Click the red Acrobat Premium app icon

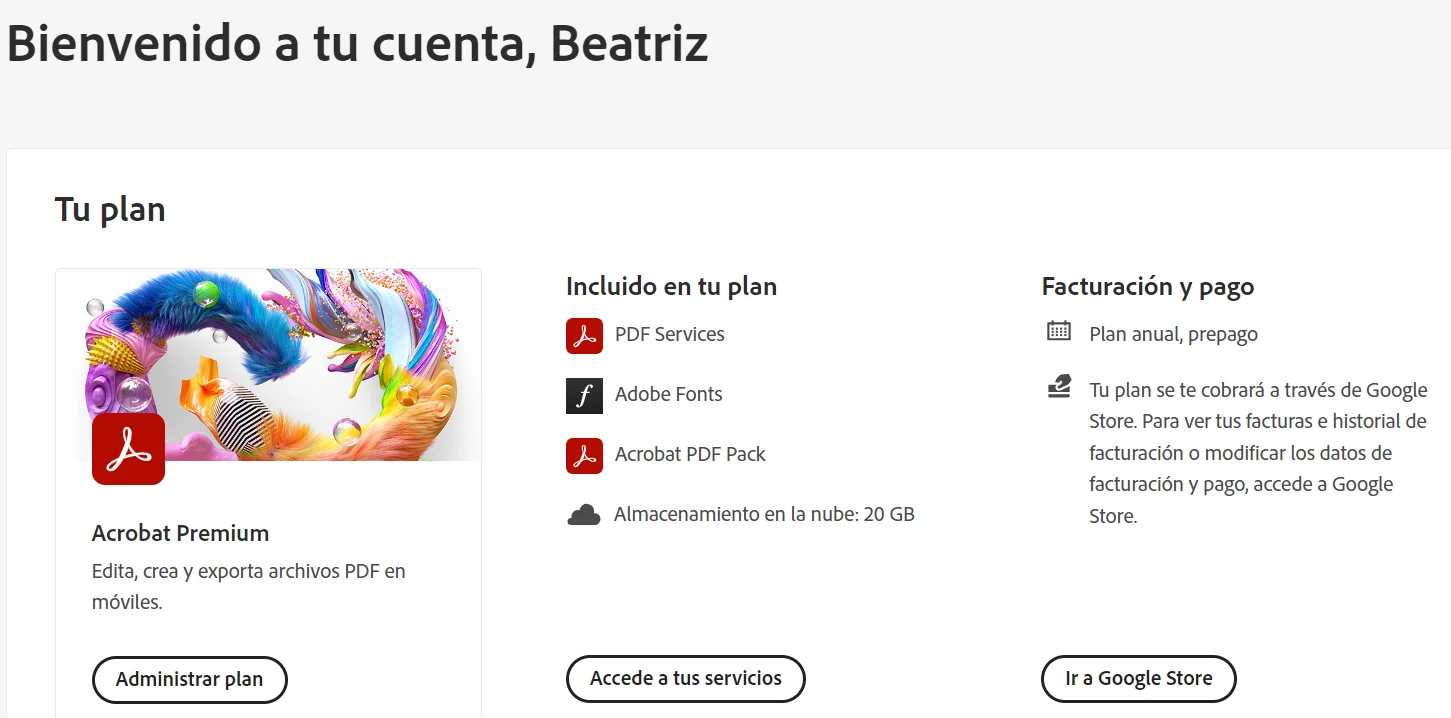pos(128,449)
